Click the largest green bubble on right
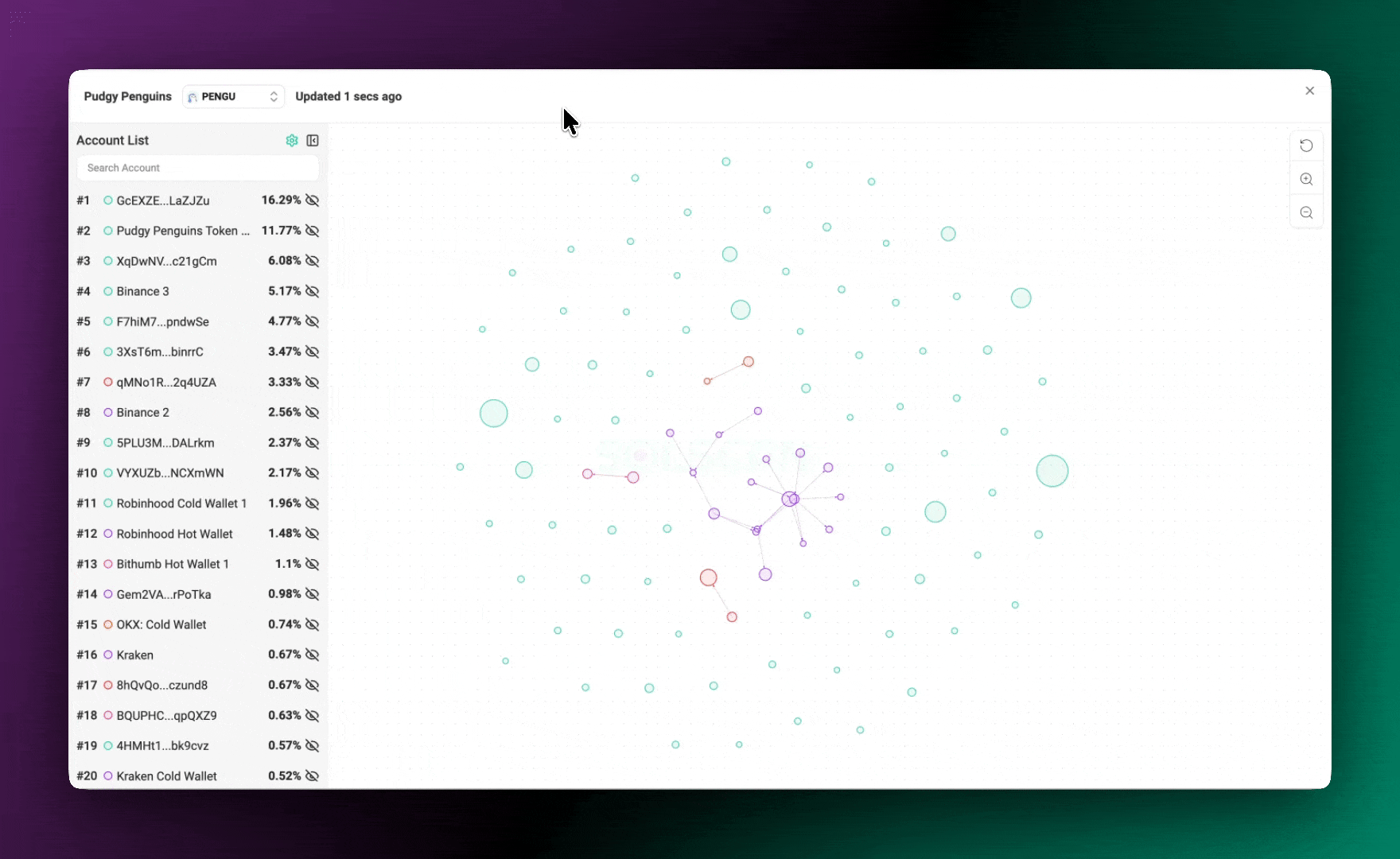 tap(1052, 471)
